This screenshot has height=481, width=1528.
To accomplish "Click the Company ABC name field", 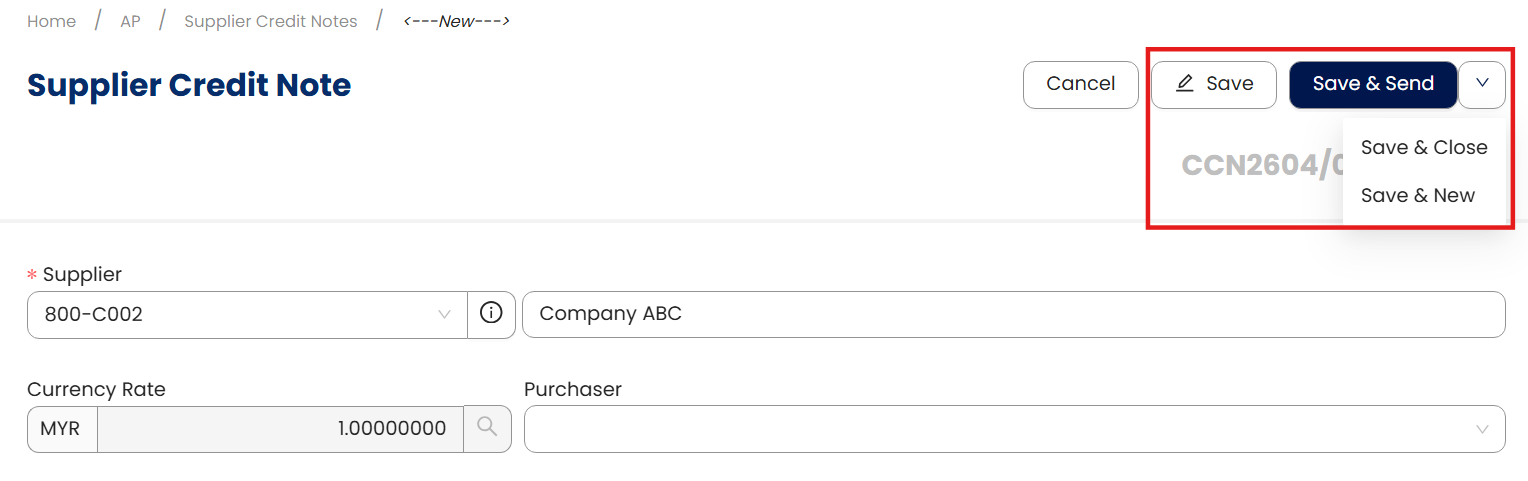I will (x=1013, y=314).
